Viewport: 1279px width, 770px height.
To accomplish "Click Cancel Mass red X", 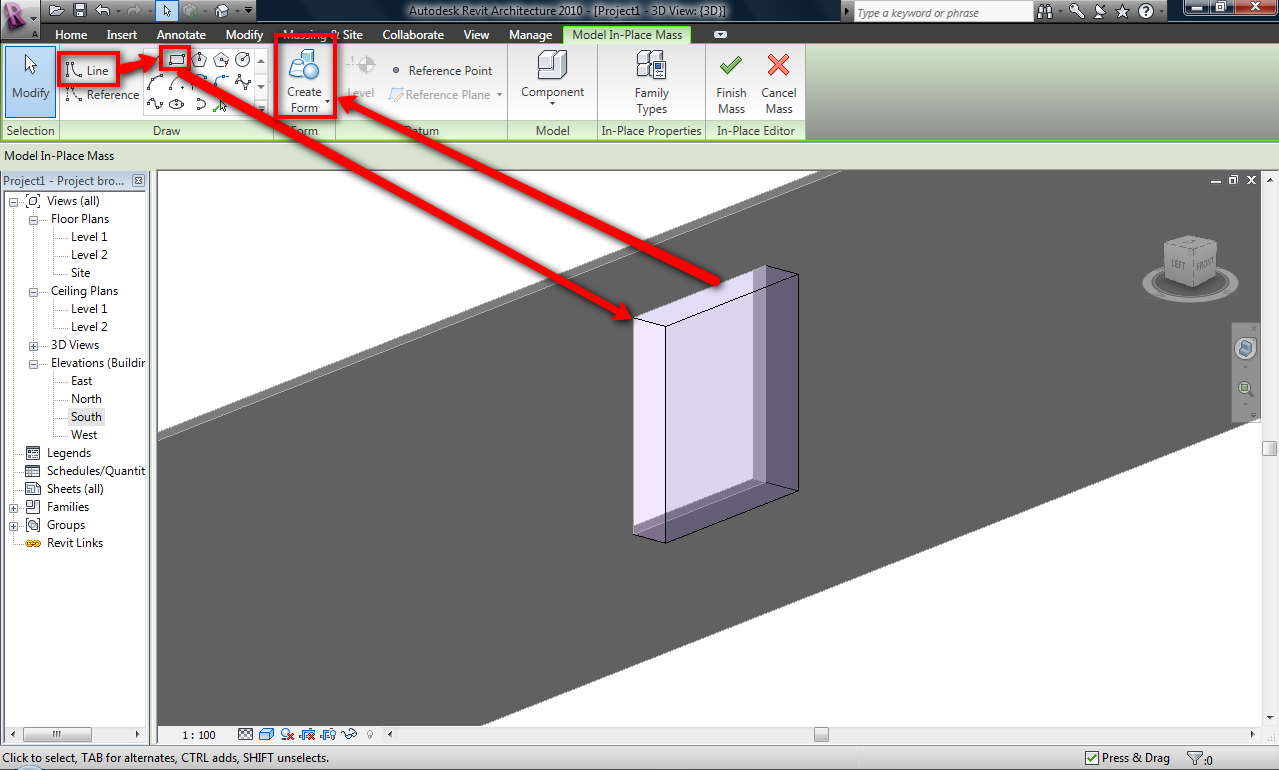I will [779, 82].
